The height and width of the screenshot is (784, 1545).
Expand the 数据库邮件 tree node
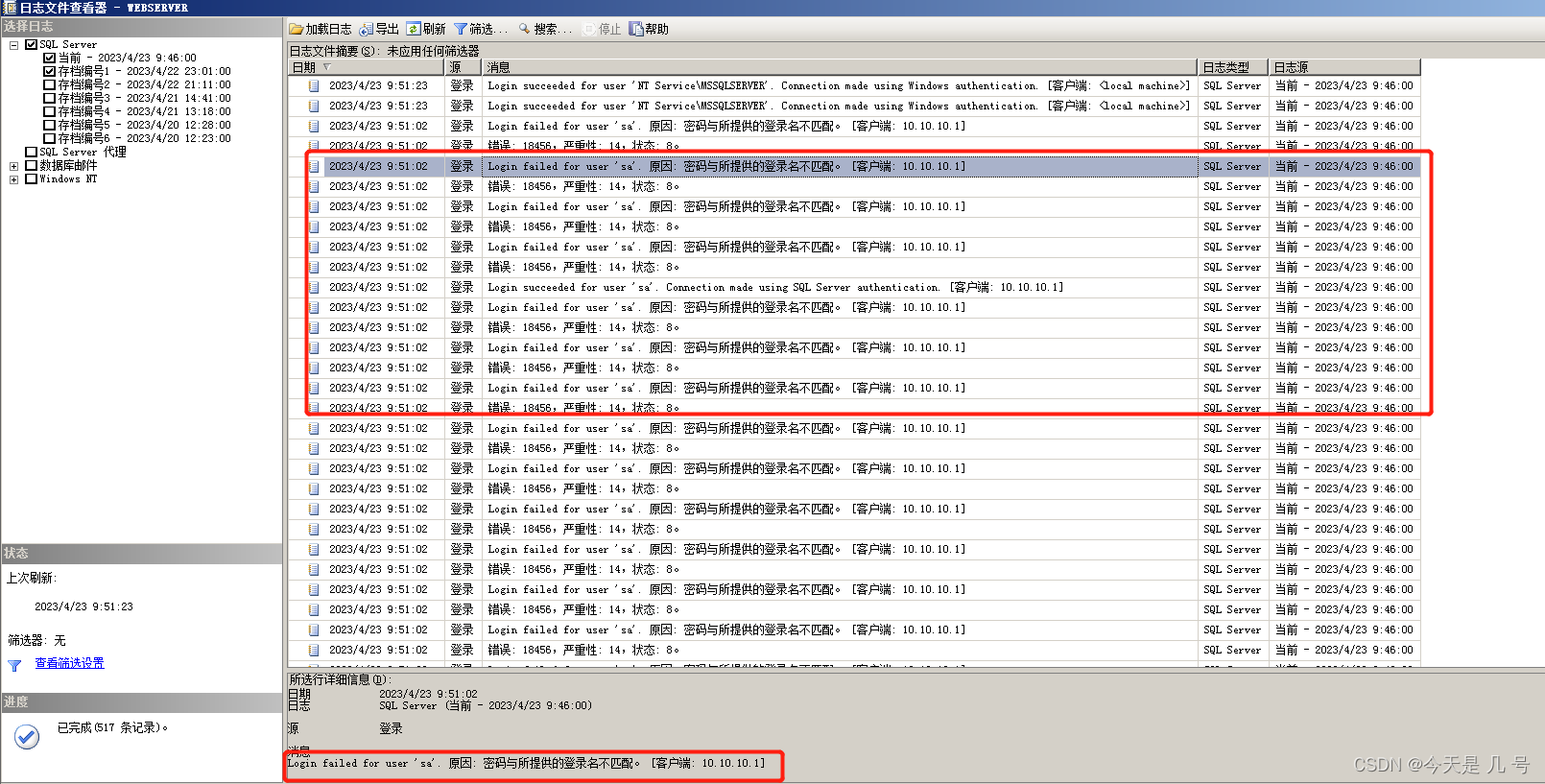13,165
